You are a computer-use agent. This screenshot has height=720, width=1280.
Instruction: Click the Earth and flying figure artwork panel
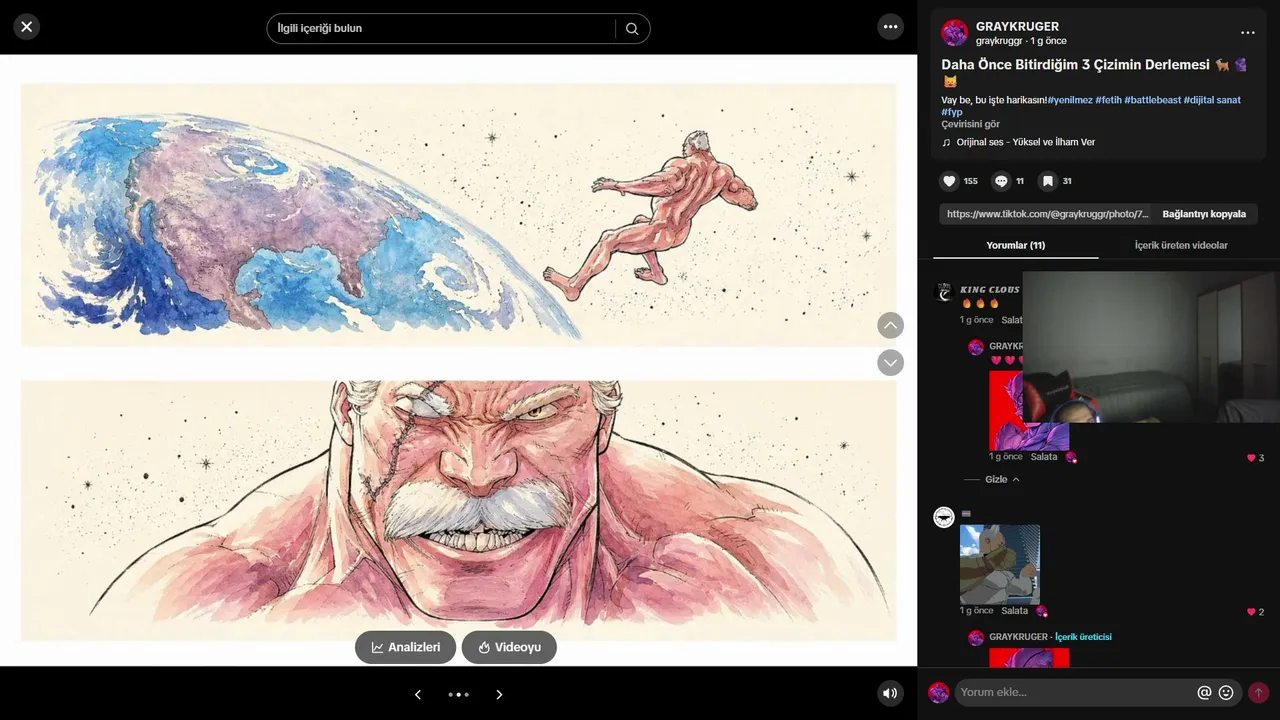(x=459, y=215)
